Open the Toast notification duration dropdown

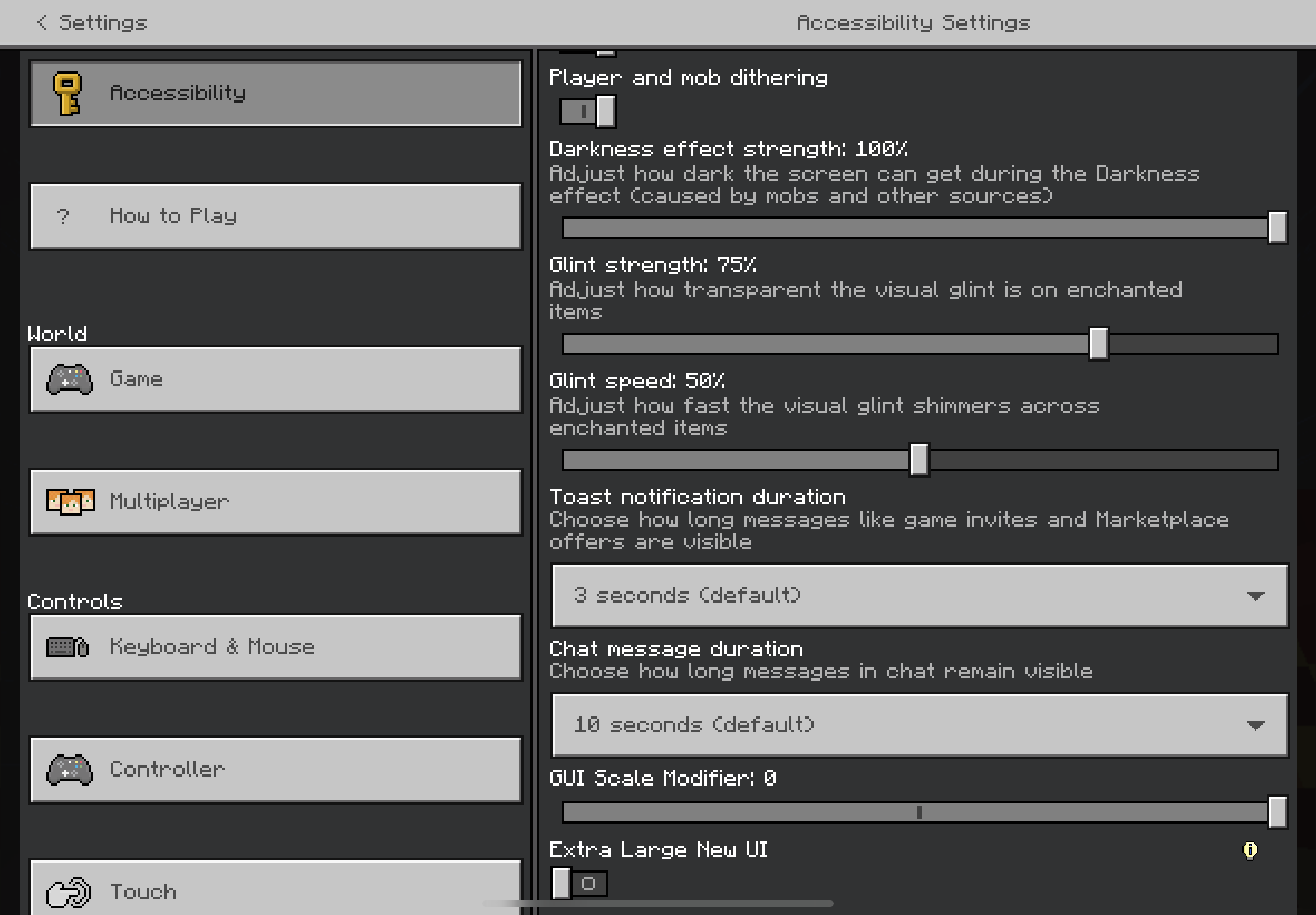click(x=919, y=596)
